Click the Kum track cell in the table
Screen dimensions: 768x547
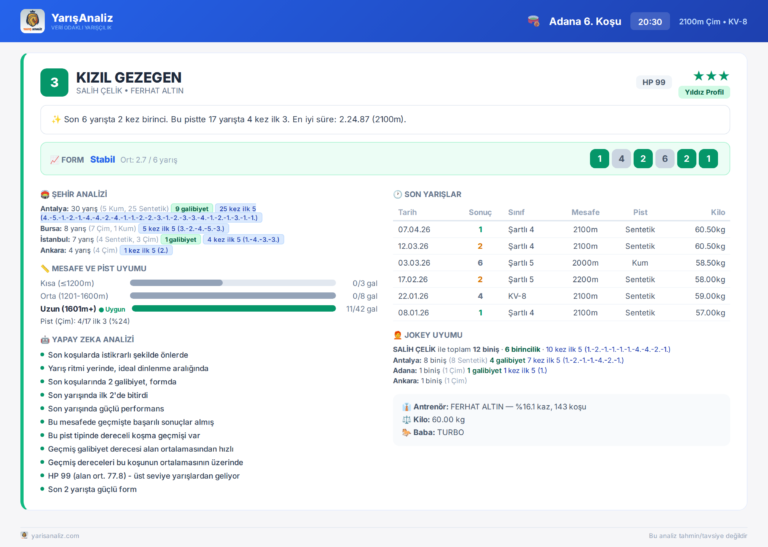click(x=640, y=263)
